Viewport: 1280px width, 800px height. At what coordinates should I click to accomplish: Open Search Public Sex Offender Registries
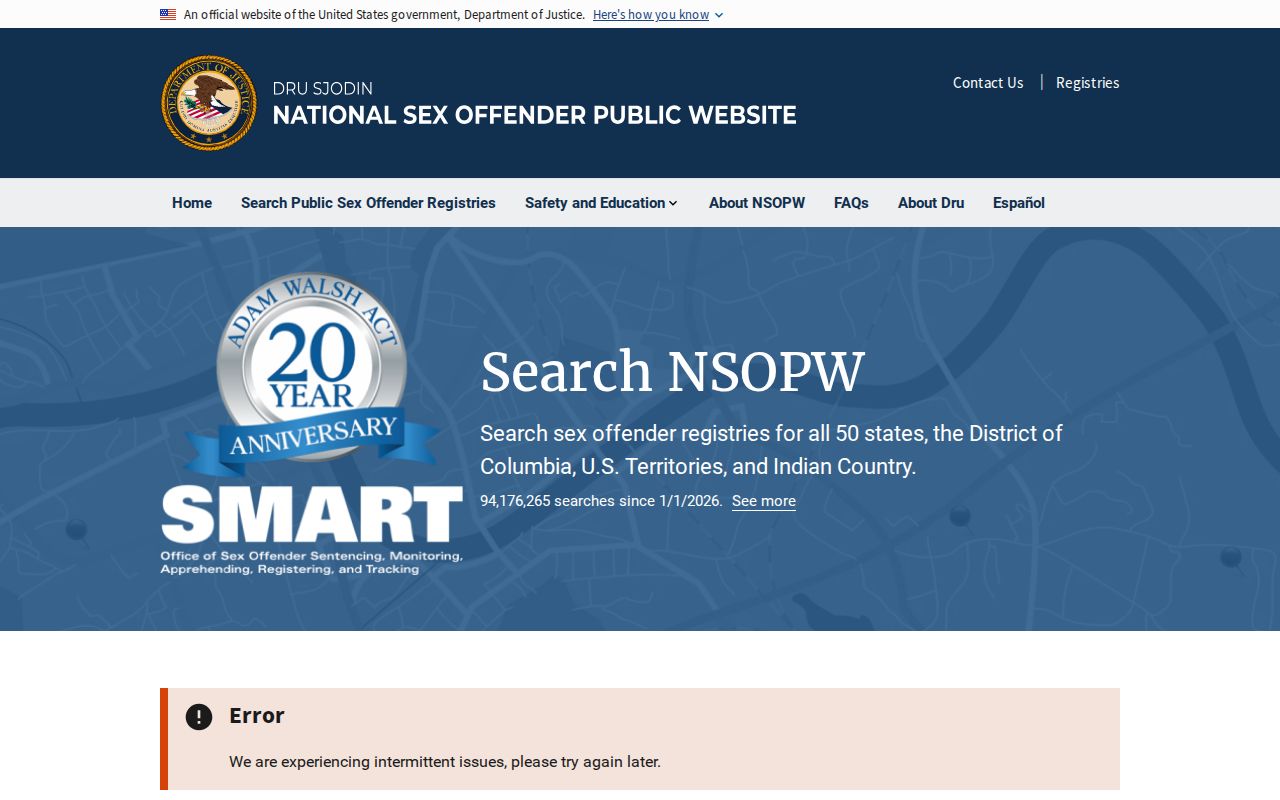[x=368, y=203]
